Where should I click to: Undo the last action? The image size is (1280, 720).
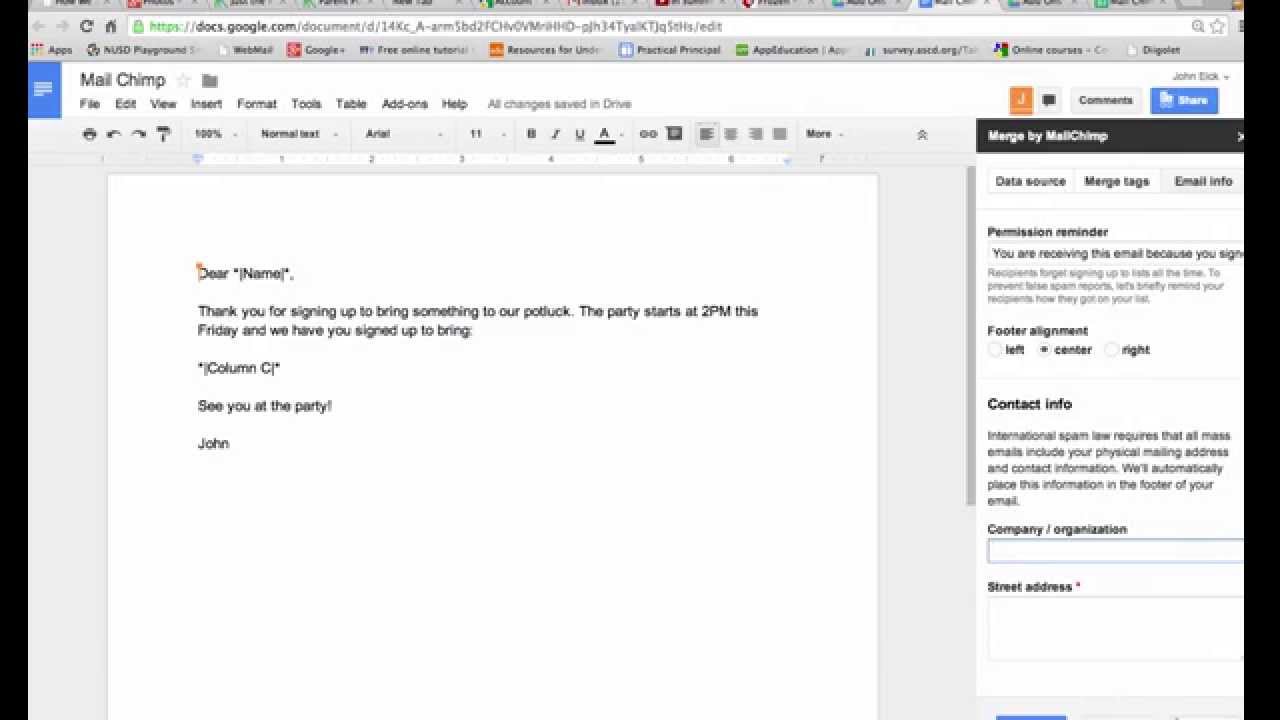(114, 134)
